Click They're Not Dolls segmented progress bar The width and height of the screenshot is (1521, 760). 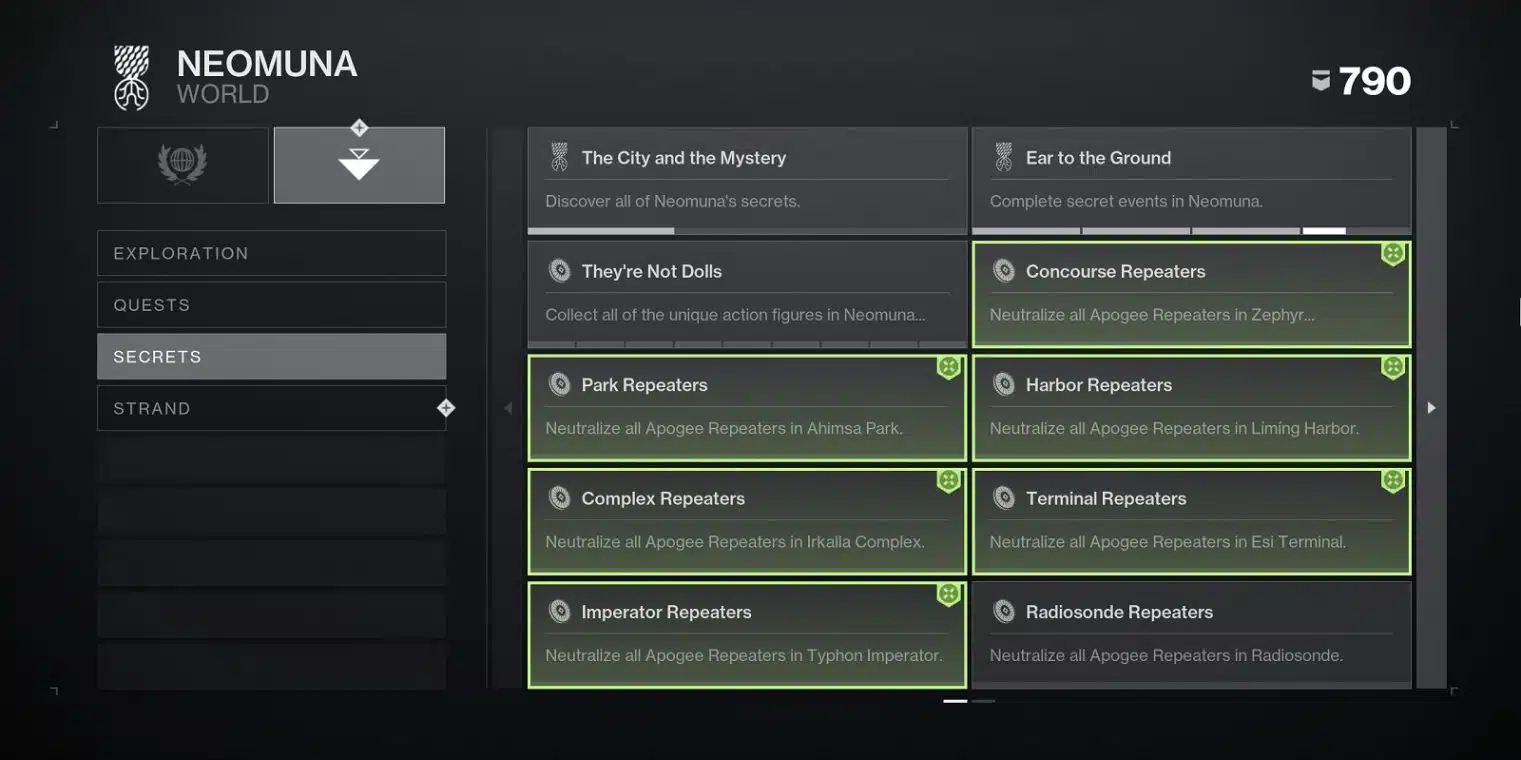(x=747, y=344)
